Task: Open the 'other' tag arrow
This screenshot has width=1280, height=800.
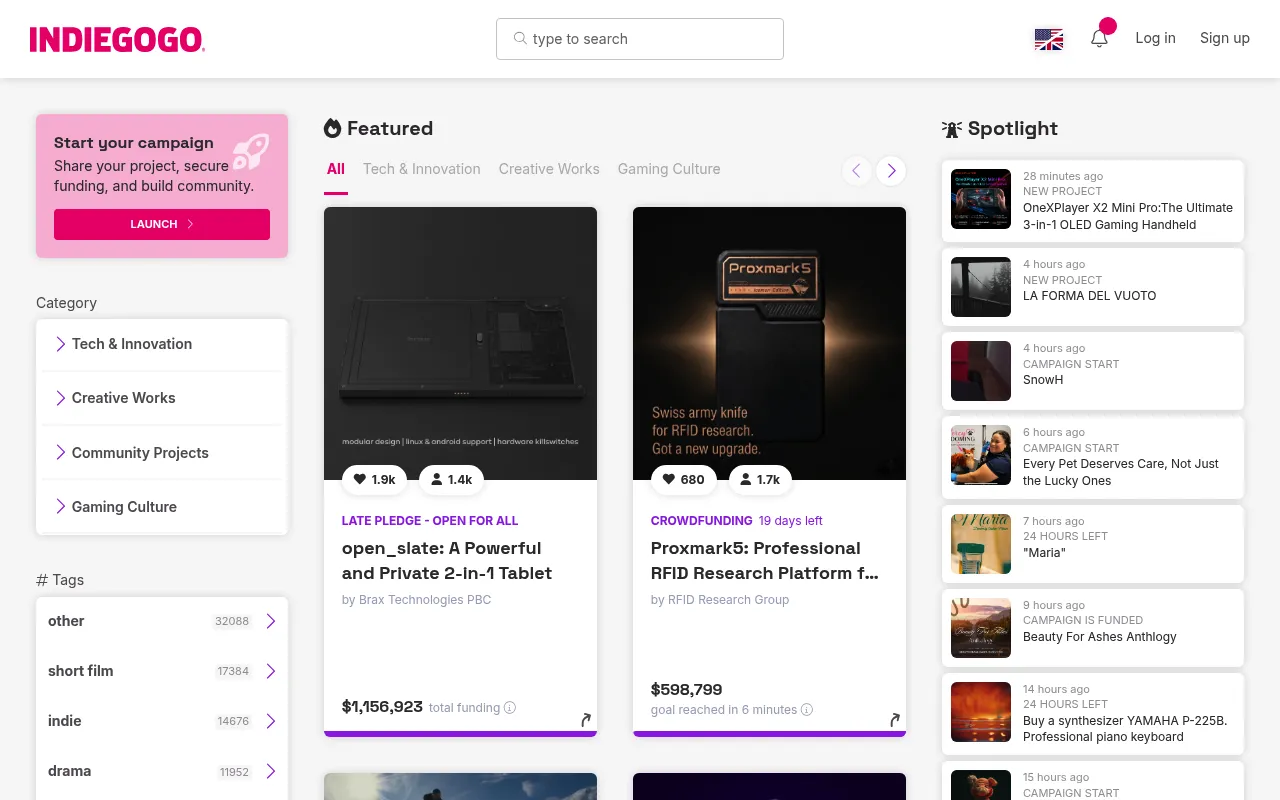Action: 271,621
